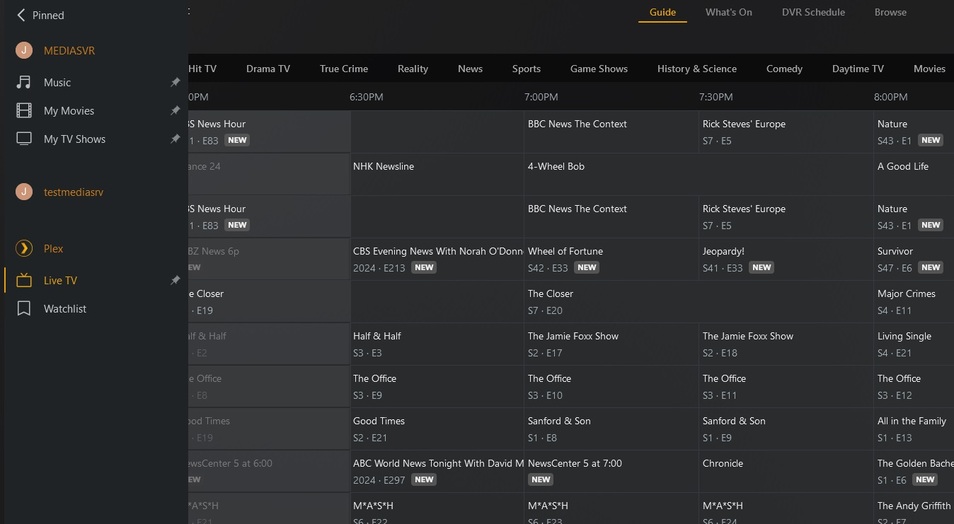Open All in the Family S1 E13
Screen dimensions: 954x524
click(914, 428)
